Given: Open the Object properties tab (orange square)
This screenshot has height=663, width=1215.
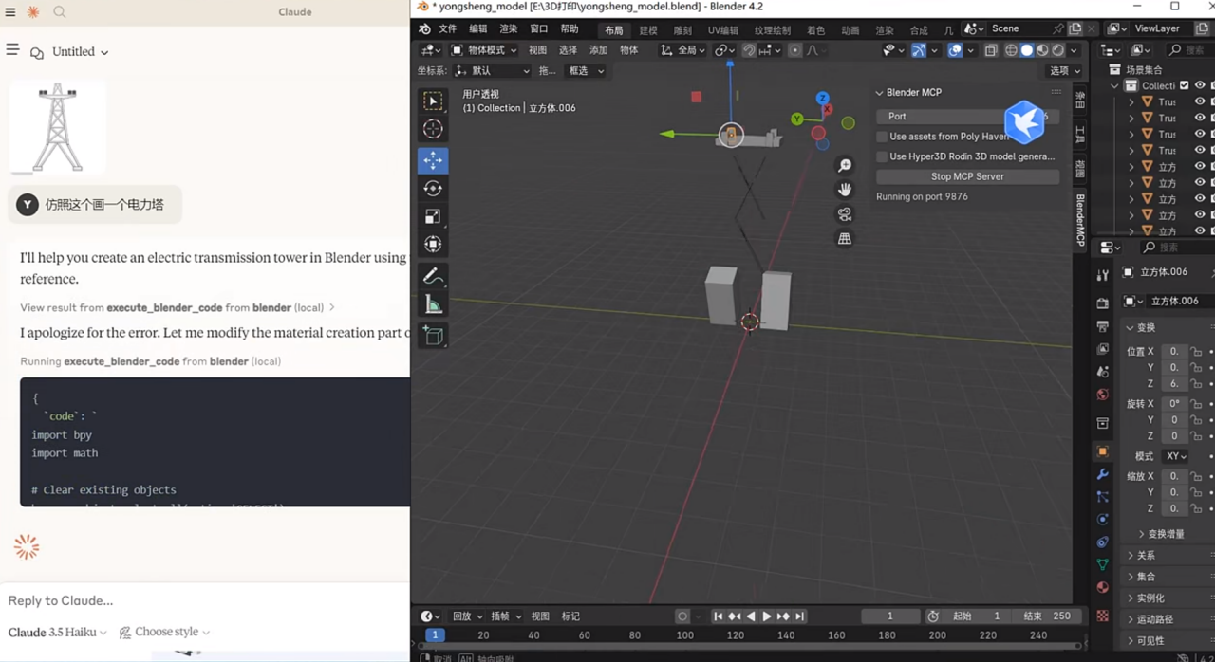Looking at the screenshot, I should [x=1102, y=451].
